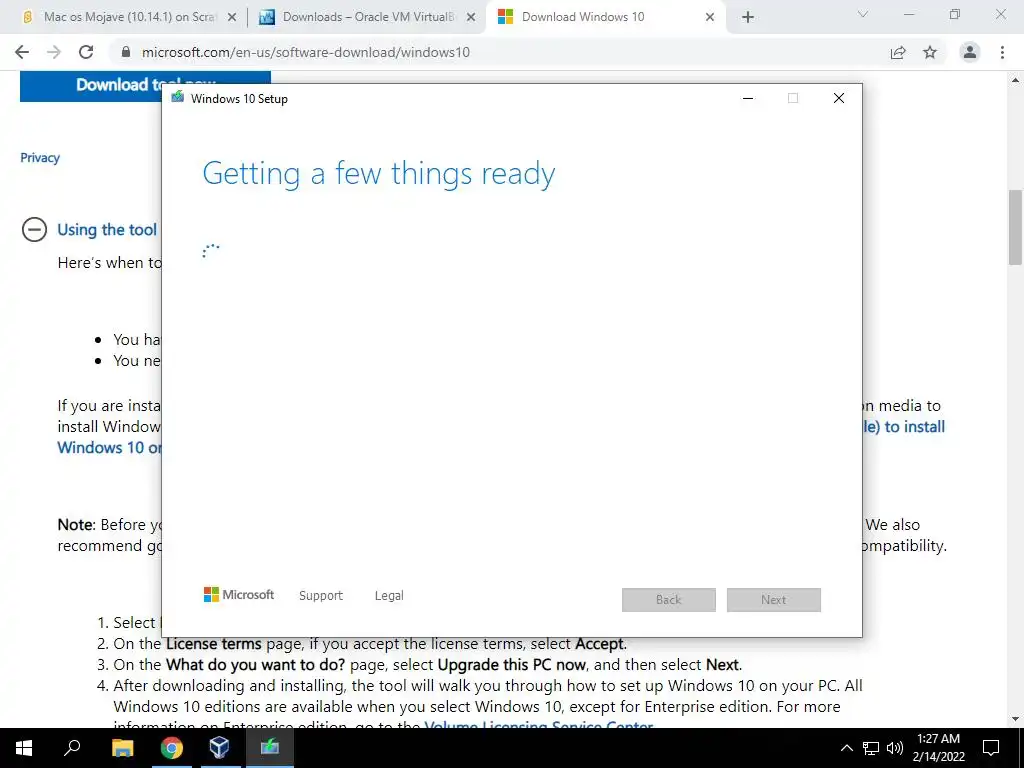Open the notification action center
The width and height of the screenshot is (1024, 768).
click(991, 748)
